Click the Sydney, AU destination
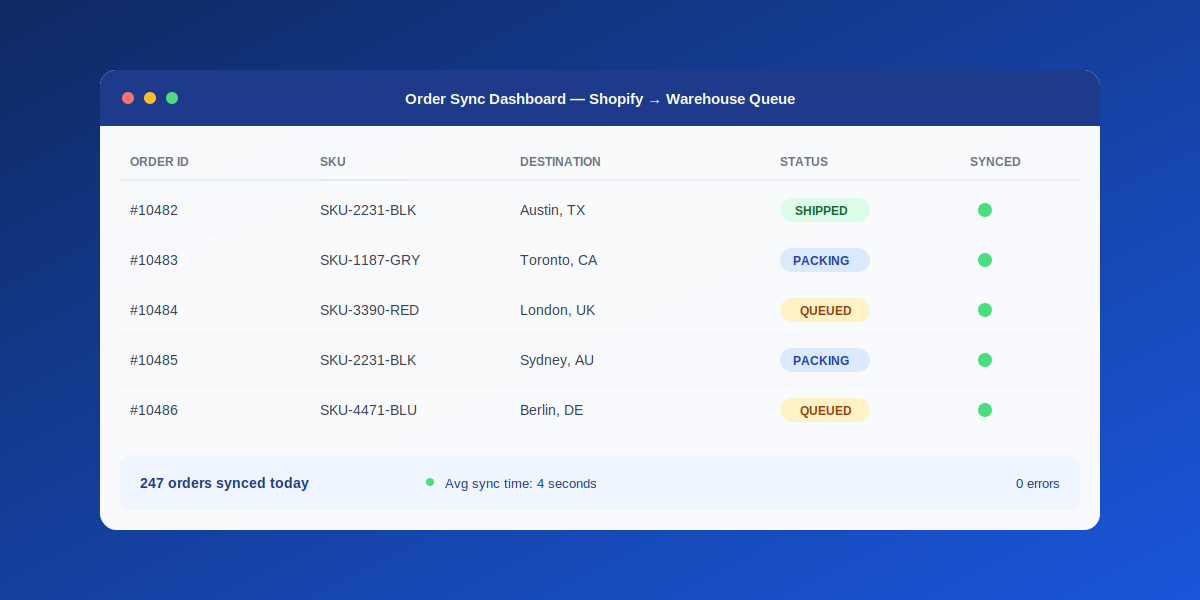Image resolution: width=1200 pixels, height=600 pixels. [557, 360]
